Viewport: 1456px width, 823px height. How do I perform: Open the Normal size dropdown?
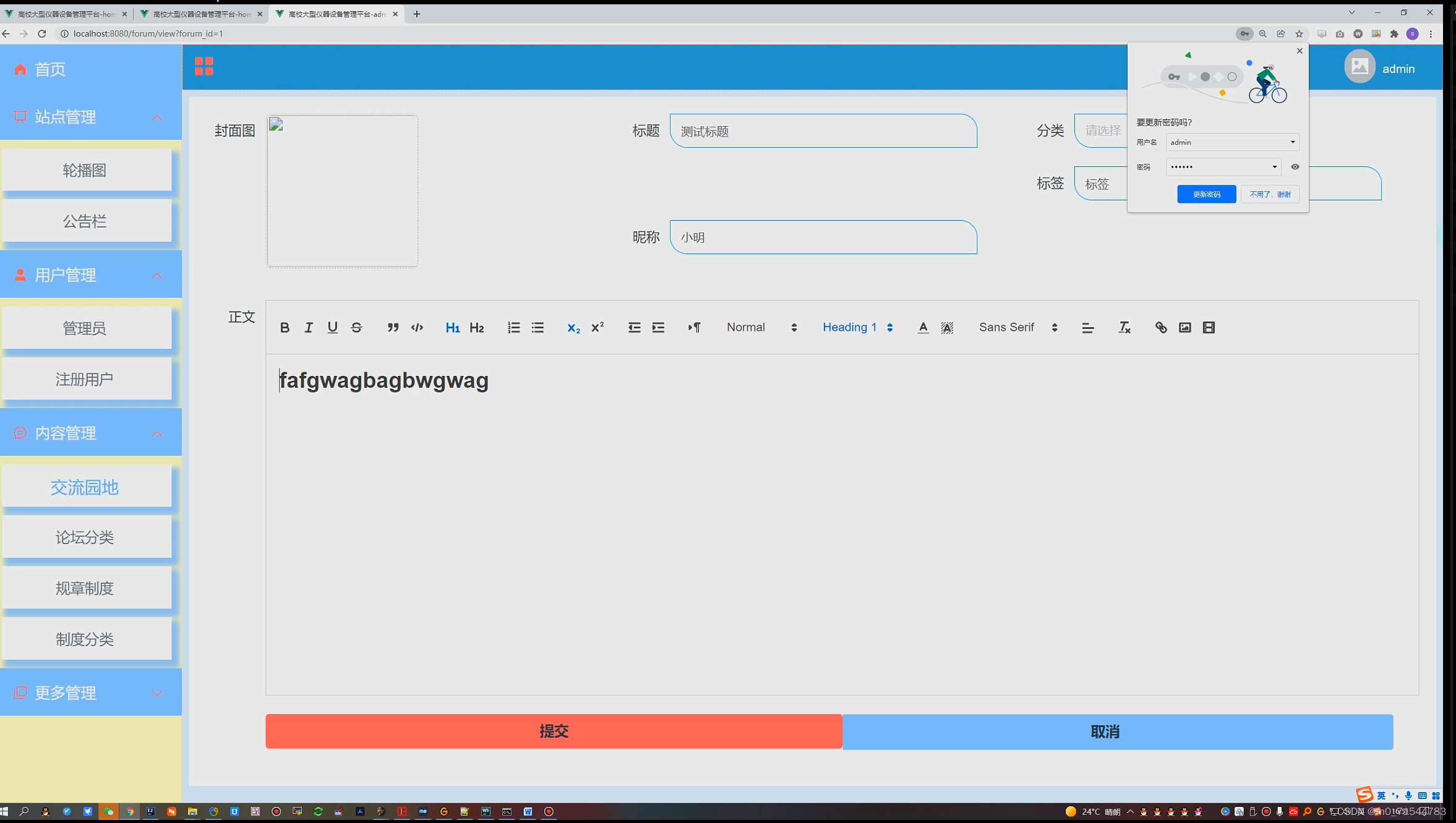click(x=761, y=328)
